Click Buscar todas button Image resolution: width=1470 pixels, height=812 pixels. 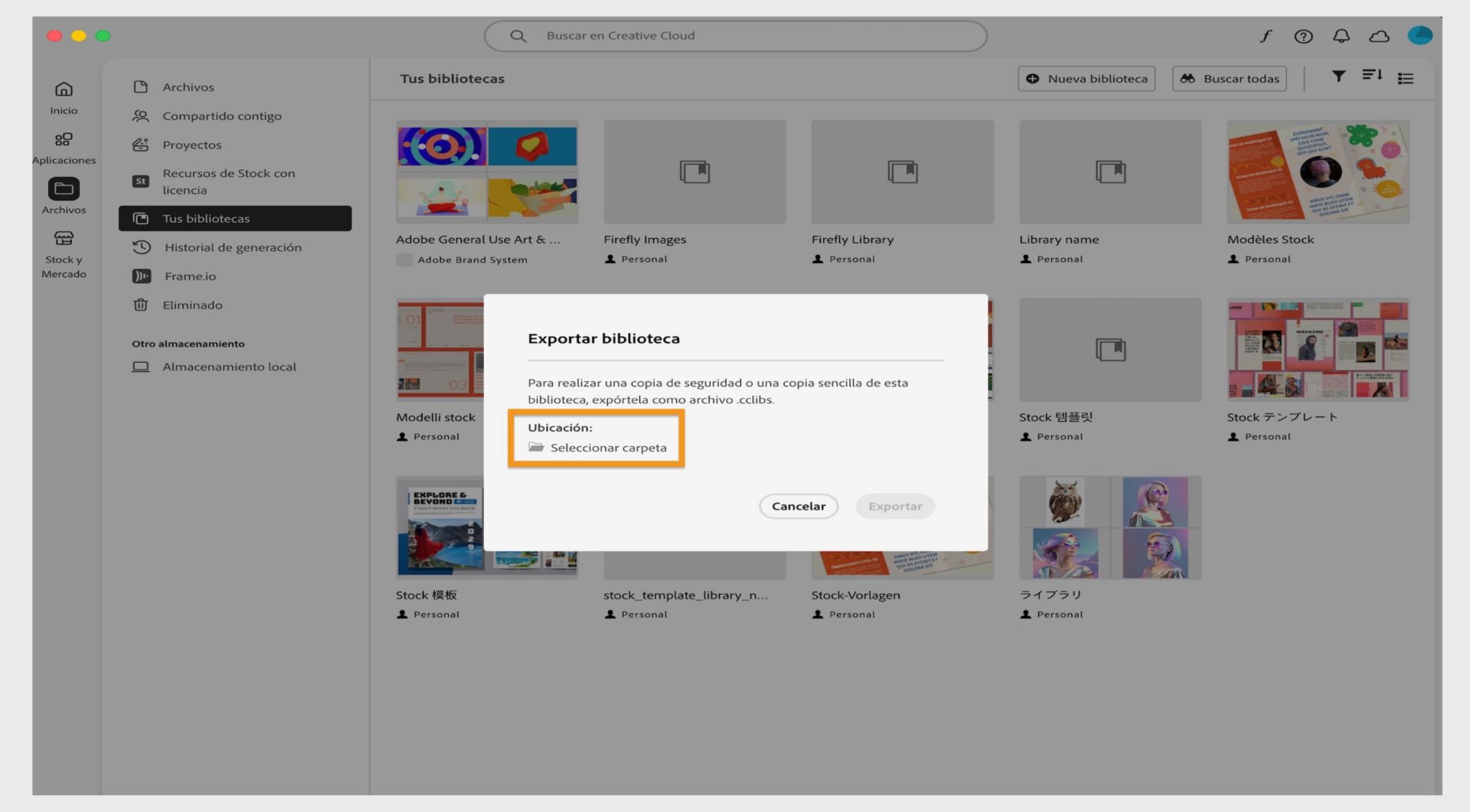tap(1230, 78)
